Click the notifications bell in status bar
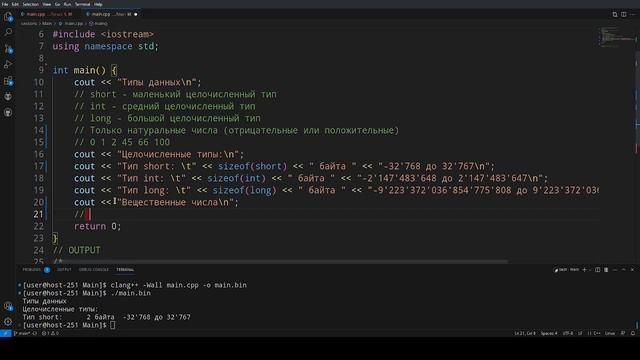 click(x=633, y=333)
